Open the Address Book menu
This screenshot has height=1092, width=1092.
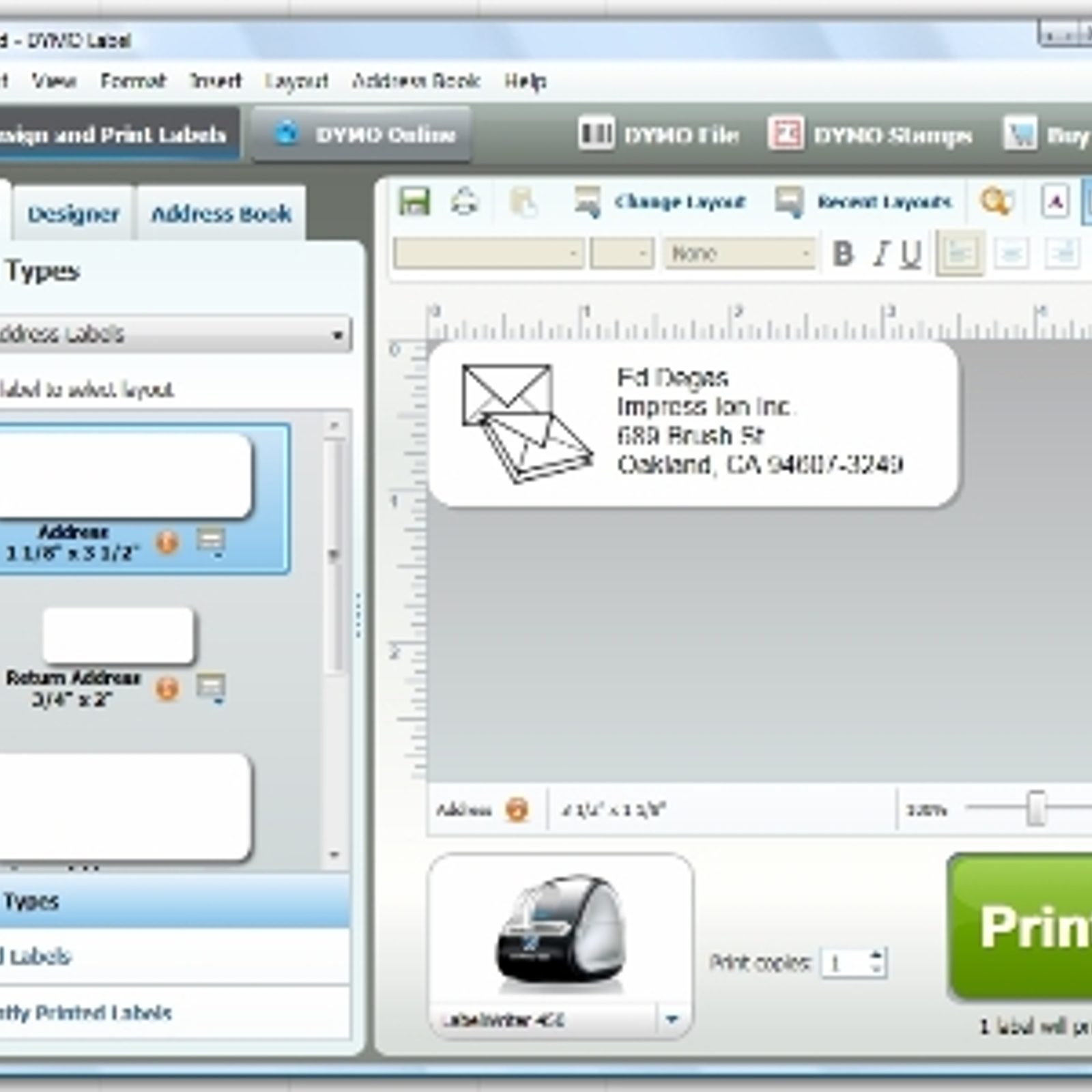[x=416, y=81]
